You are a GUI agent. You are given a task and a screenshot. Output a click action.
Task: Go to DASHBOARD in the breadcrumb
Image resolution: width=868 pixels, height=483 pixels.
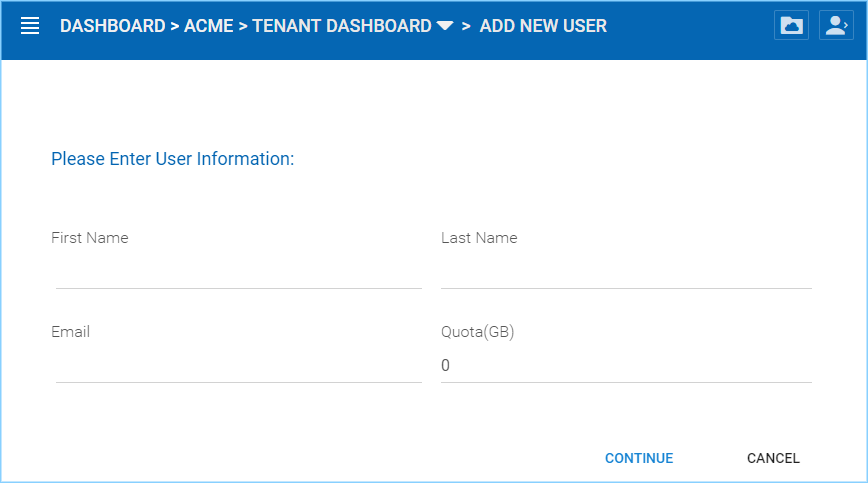click(112, 26)
